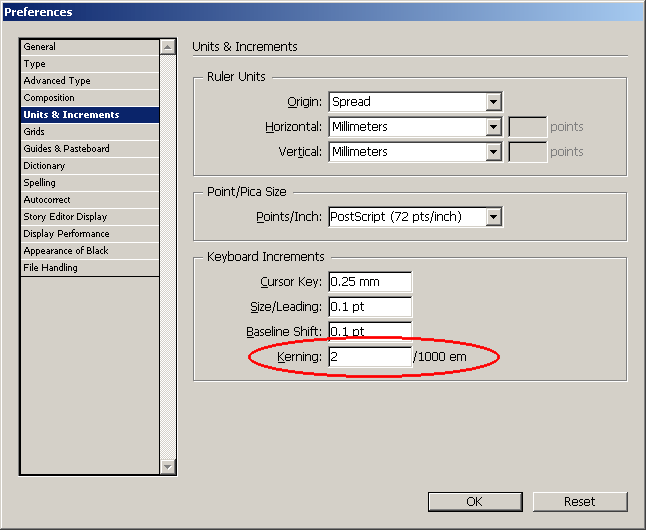Click the Vertical custom points field
This screenshot has height=530, width=646.
pyautogui.click(x=527, y=152)
